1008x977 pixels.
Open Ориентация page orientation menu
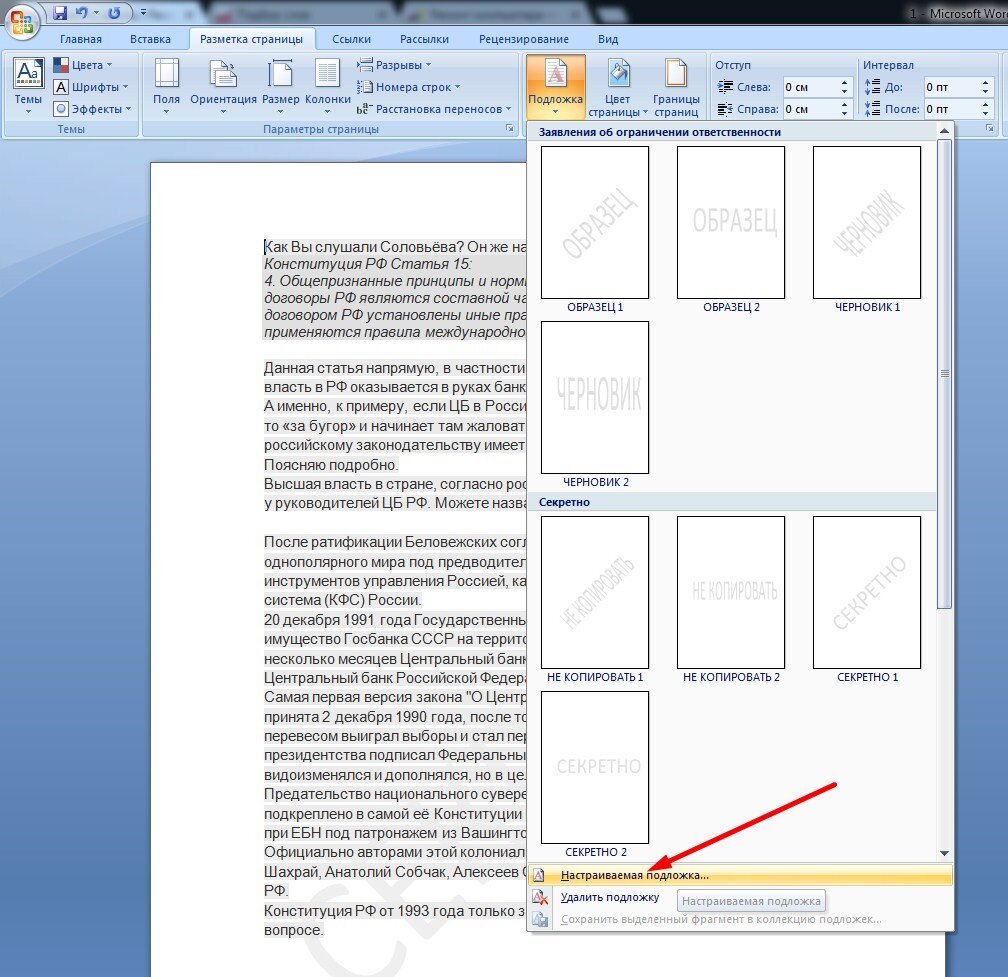[223, 87]
